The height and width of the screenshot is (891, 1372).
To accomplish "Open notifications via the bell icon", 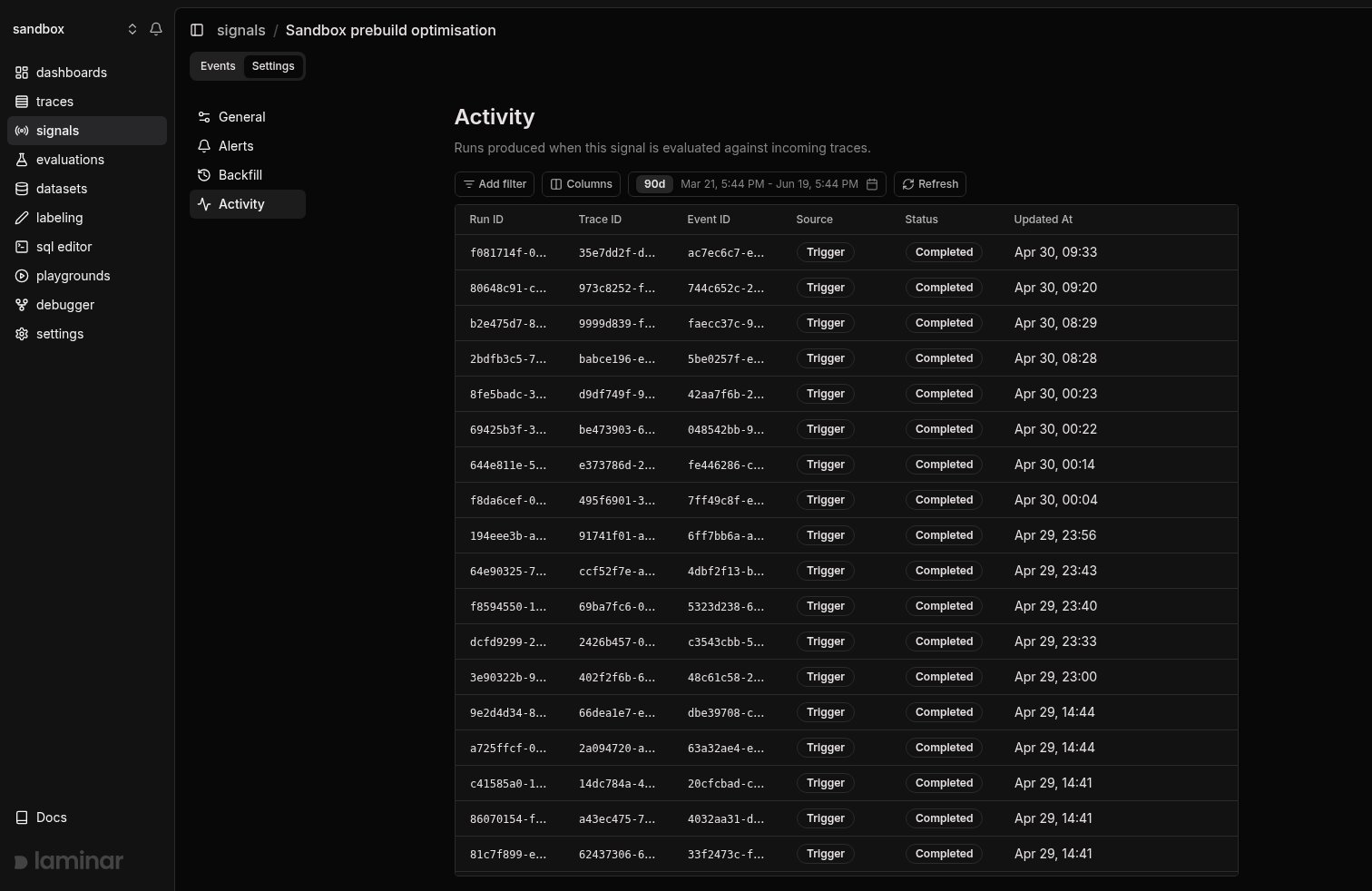I will 156,29.
